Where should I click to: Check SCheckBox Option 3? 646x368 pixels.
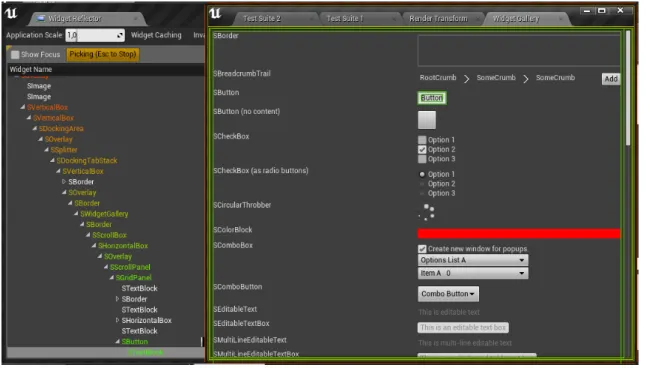coord(422,159)
